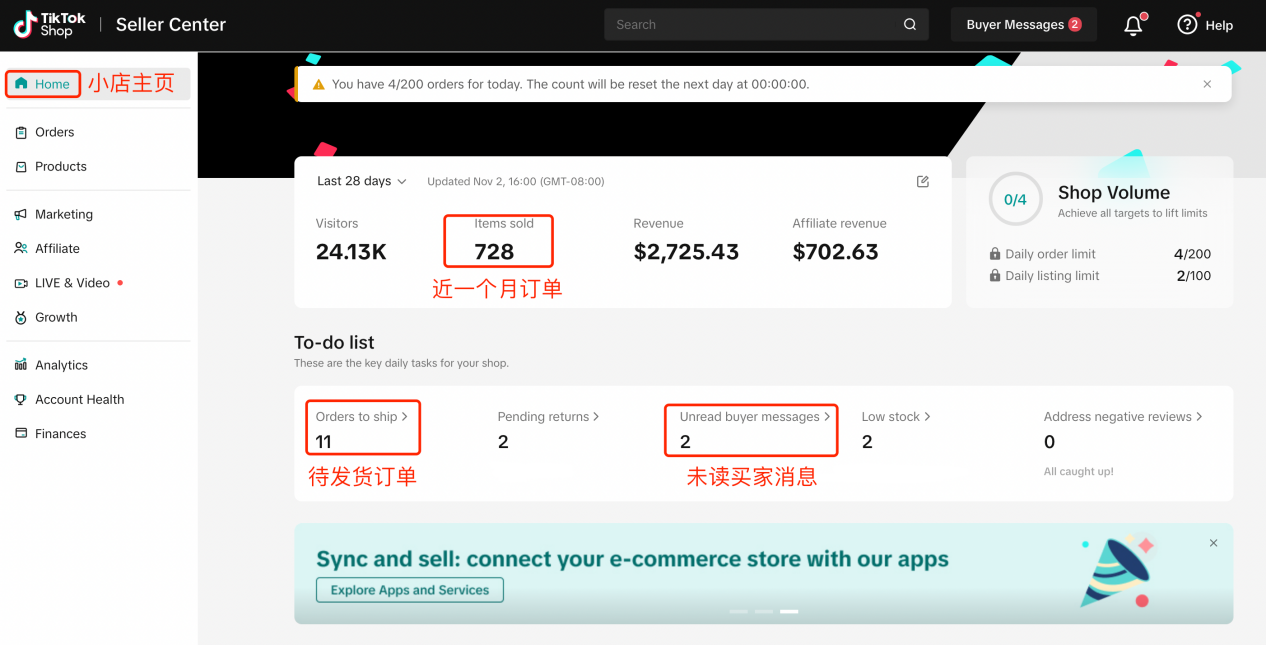Click the edit icon on metrics card

[x=922, y=181]
